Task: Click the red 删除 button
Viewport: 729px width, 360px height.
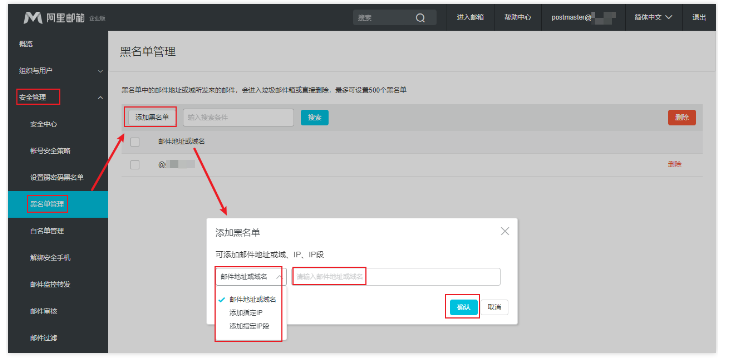Action: (x=682, y=118)
